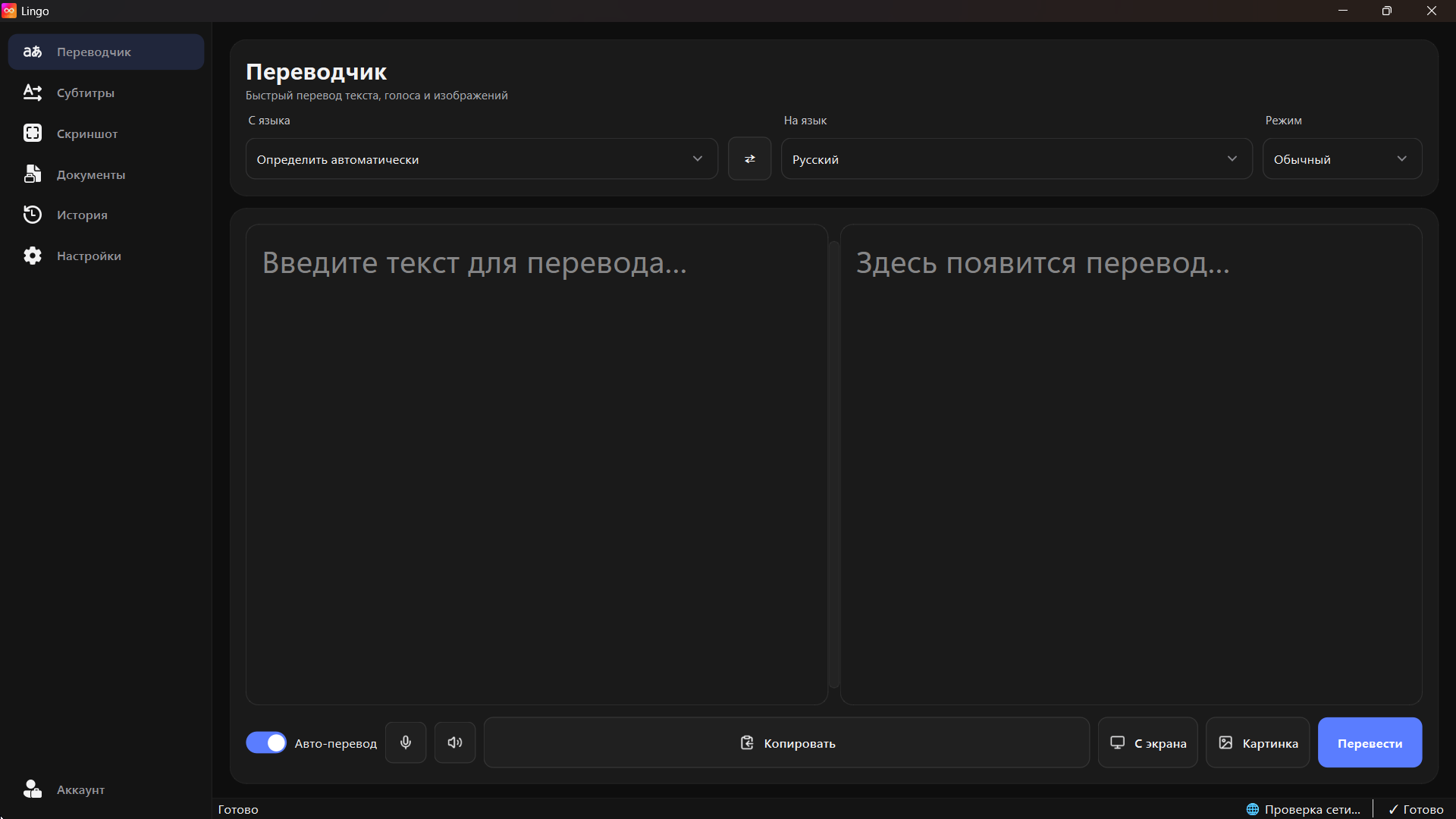Click the Settings gear icon

[33, 256]
